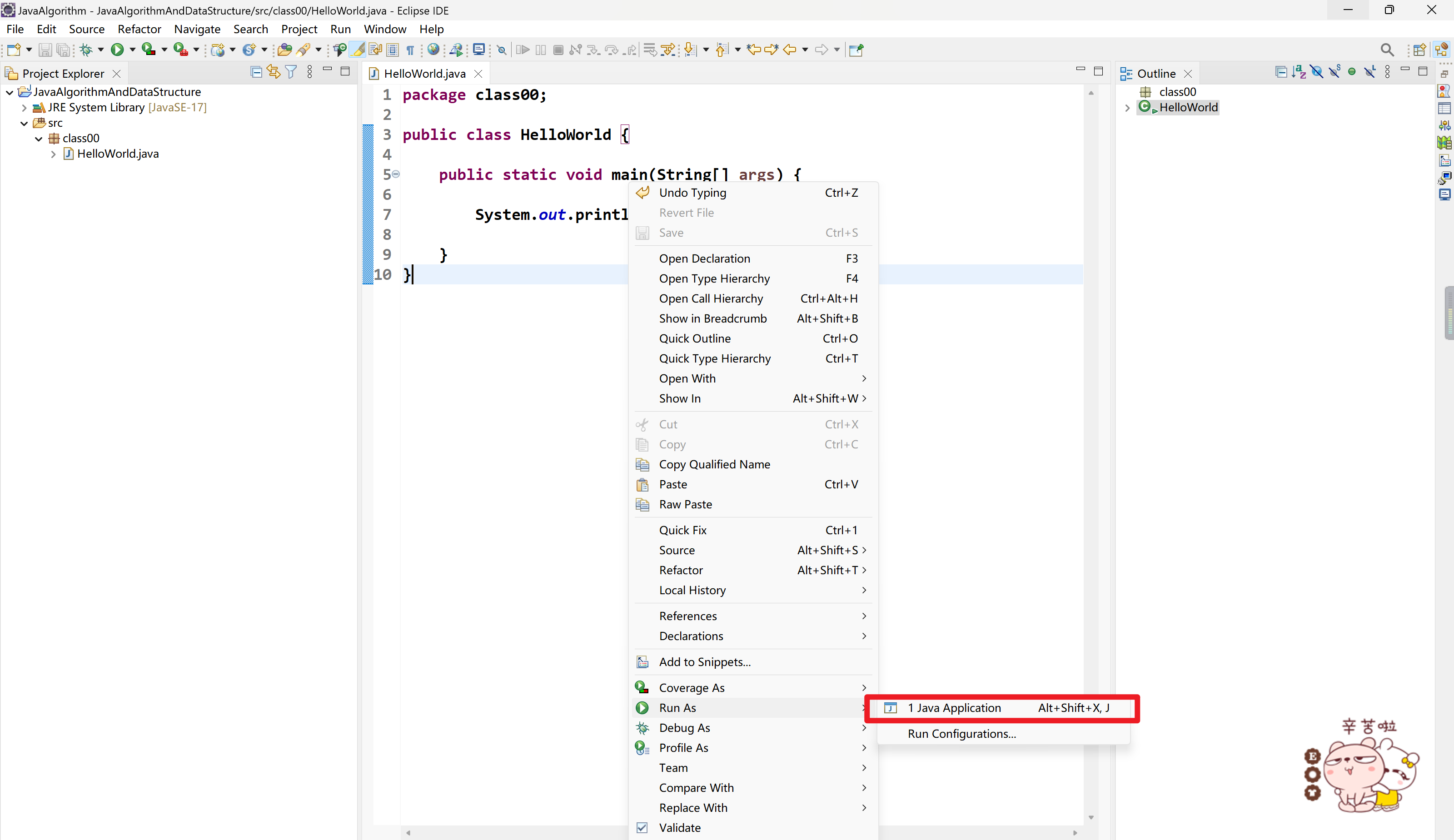1454x840 pixels.
Task: Click the Coverage run toolbar icon
Action: point(149,50)
